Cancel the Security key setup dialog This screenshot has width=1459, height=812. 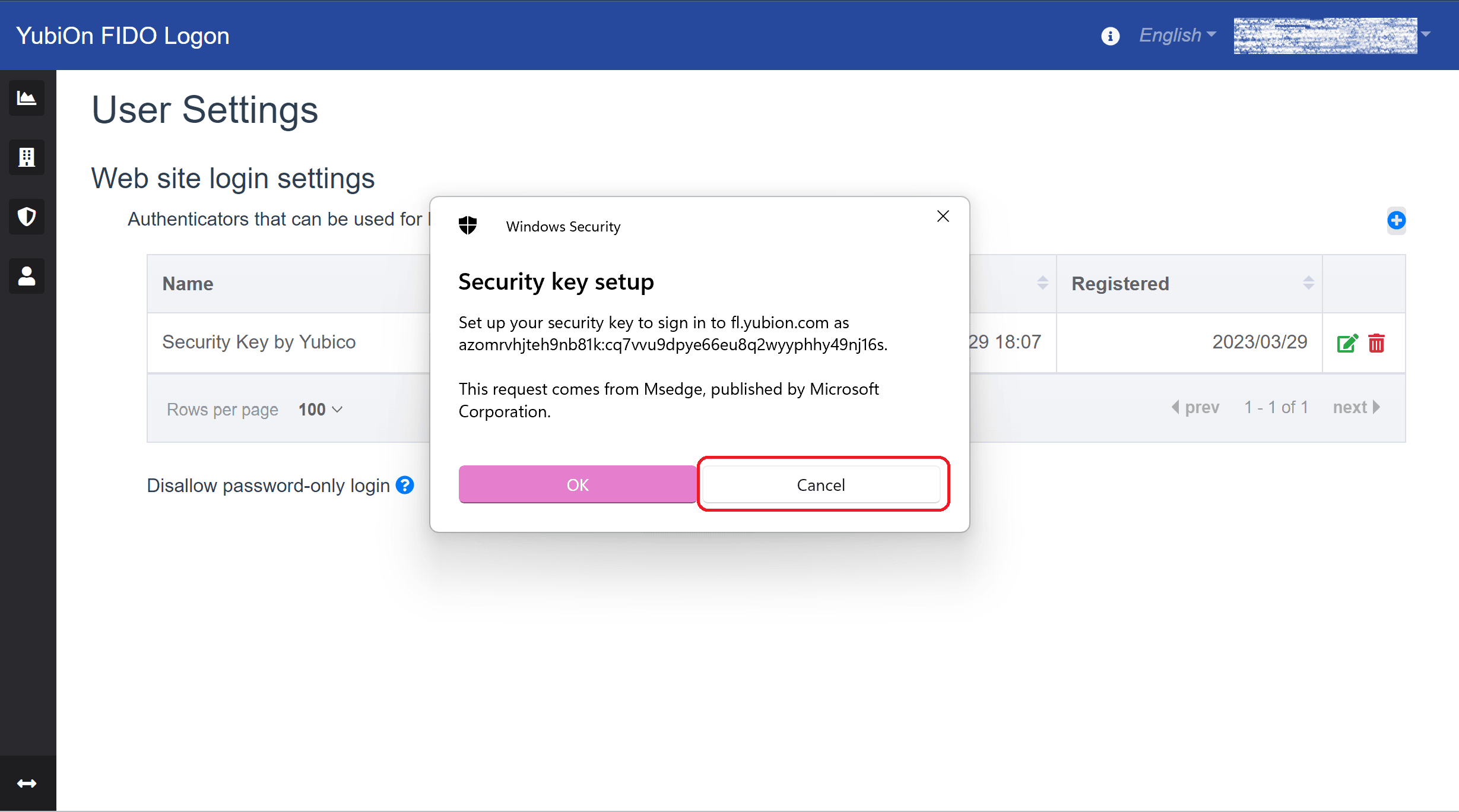pyautogui.click(x=821, y=484)
